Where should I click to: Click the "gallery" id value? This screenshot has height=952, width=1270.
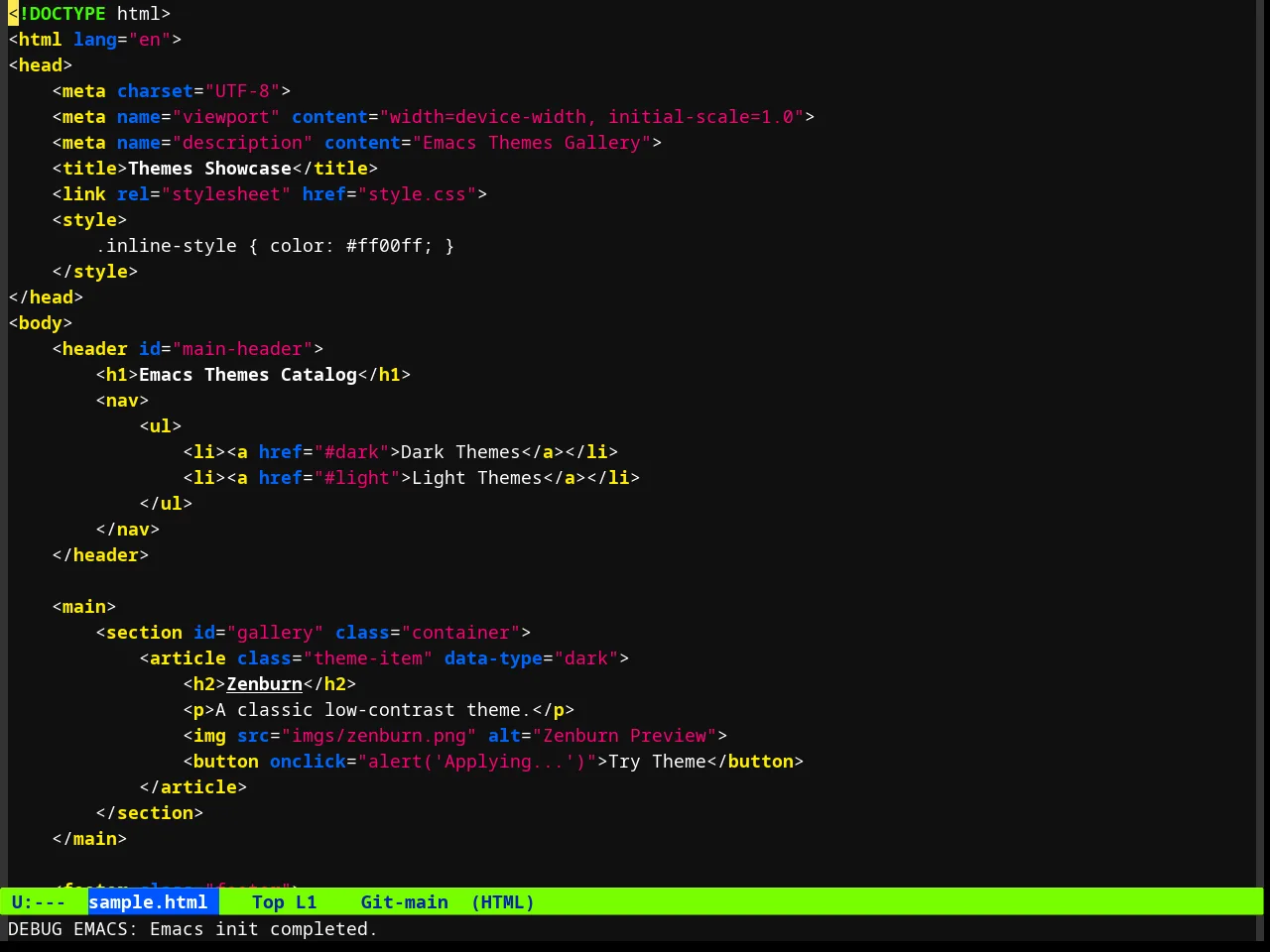pos(275,633)
